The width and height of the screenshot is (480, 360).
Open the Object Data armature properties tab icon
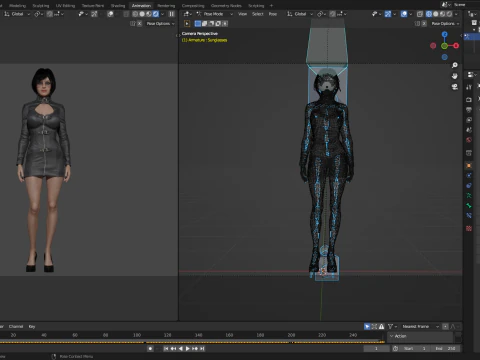click(x=469, y=195)
